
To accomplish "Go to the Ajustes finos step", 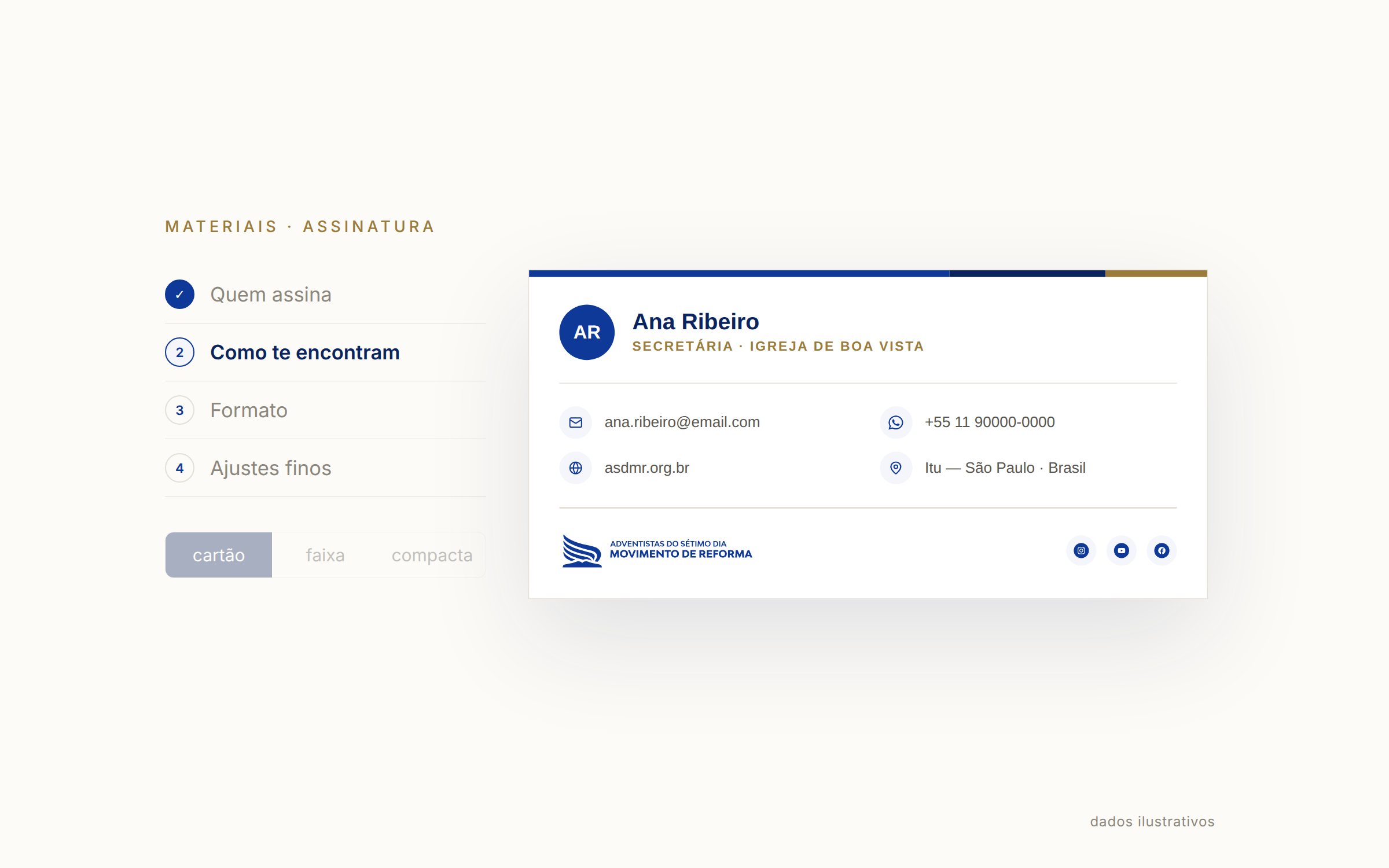I will (x=325, y=468).
